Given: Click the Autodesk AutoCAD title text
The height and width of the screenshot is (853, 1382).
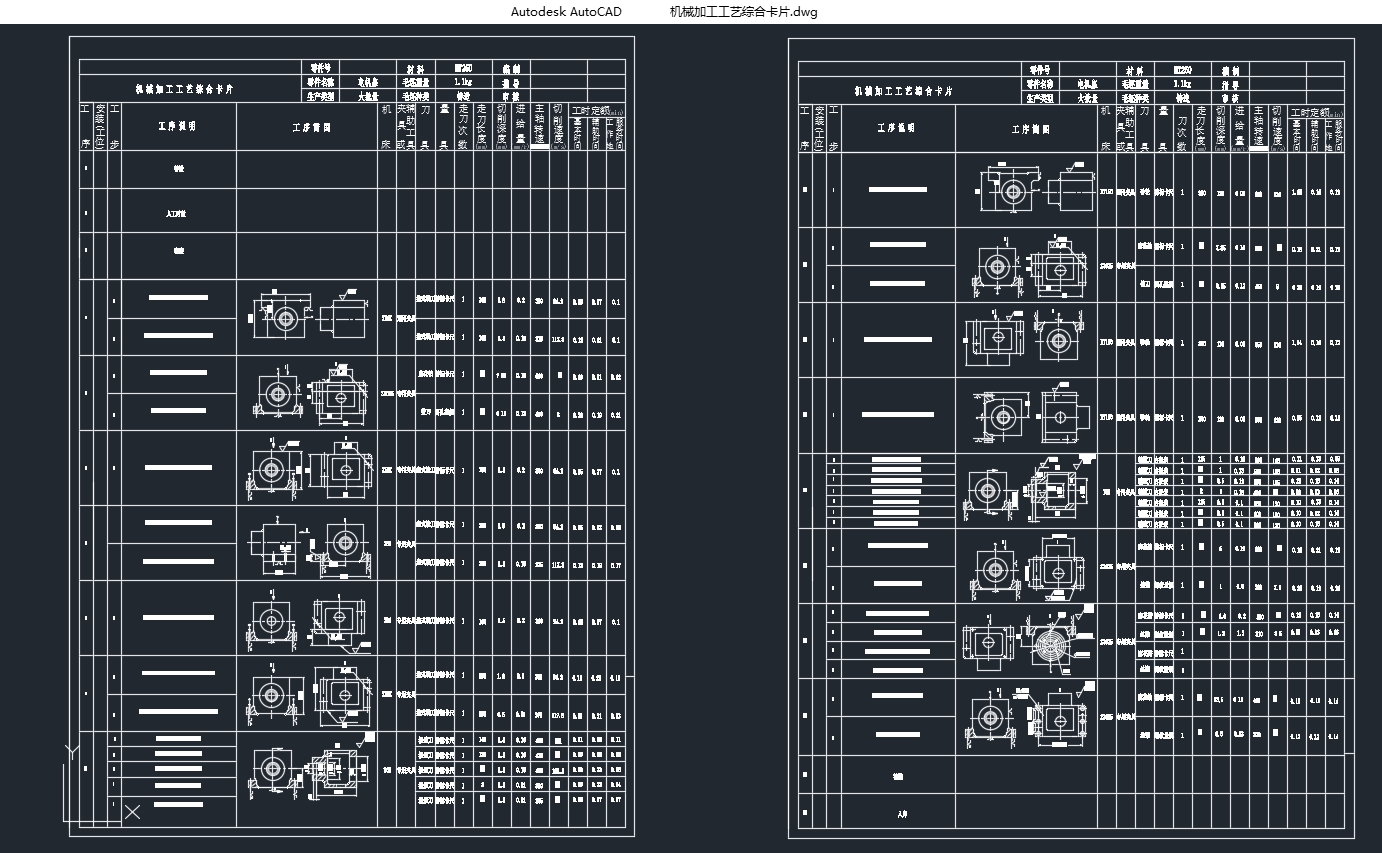Looking at the screenshot, I should point(566,12).
